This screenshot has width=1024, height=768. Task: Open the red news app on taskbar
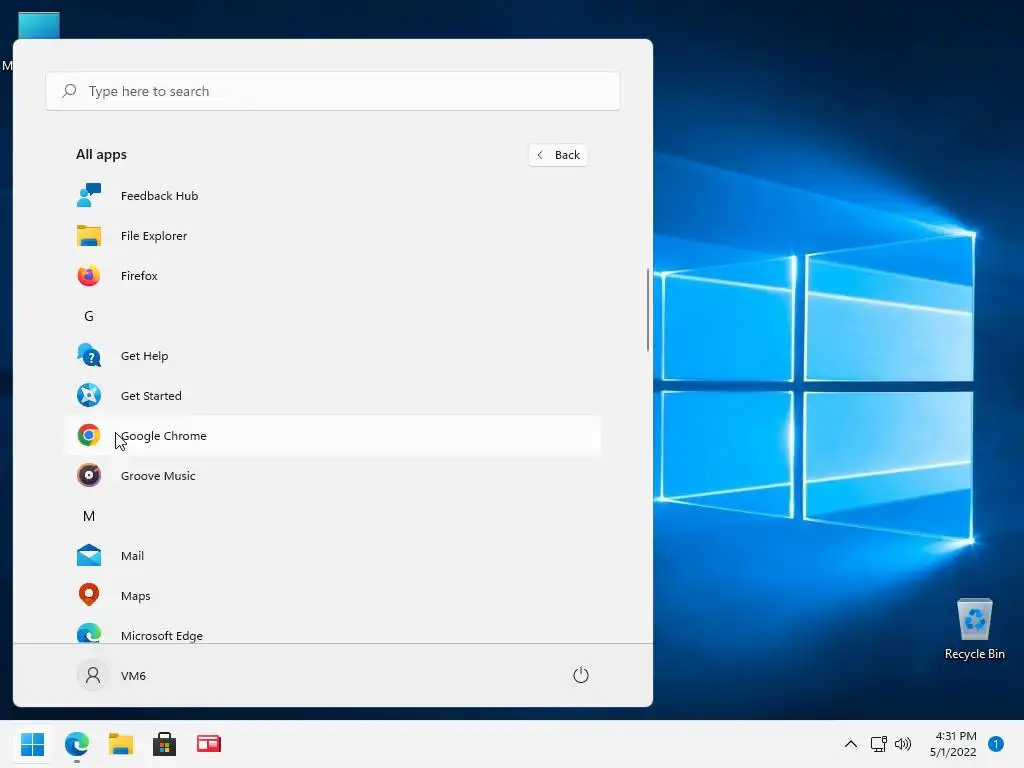(x=209, y=744)
